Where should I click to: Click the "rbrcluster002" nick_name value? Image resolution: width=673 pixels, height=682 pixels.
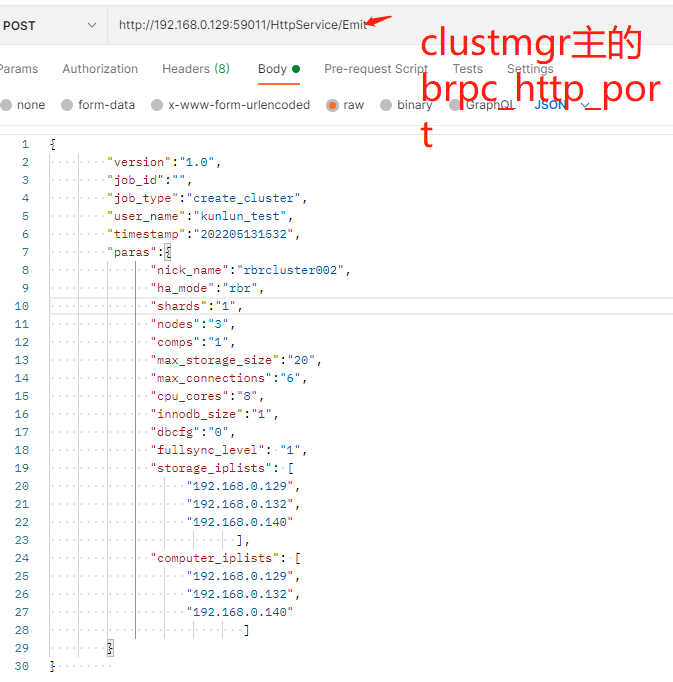(290, 270)
